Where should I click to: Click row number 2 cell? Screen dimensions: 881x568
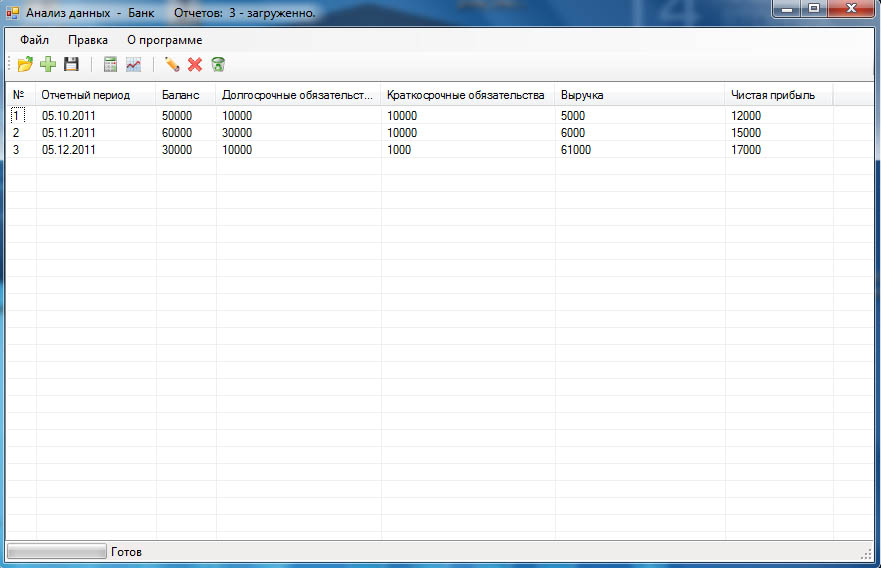coord(16,133)
